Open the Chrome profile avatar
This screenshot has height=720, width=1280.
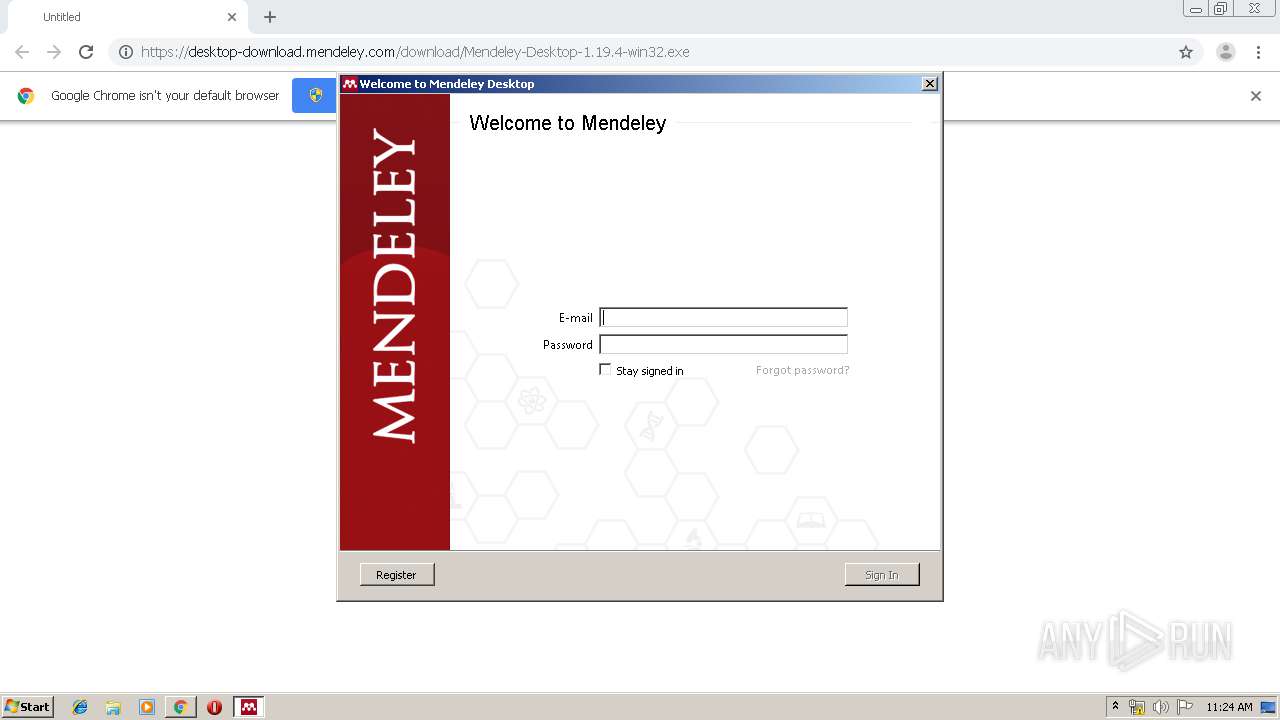click(1226, 52)
